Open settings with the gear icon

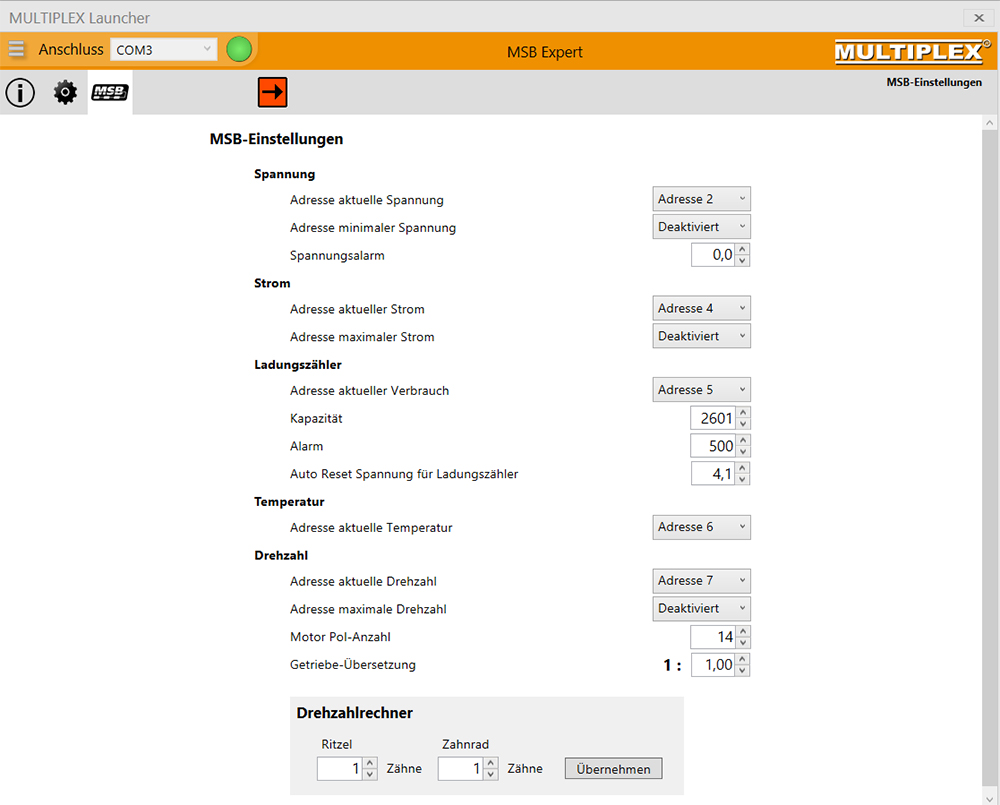64,92
